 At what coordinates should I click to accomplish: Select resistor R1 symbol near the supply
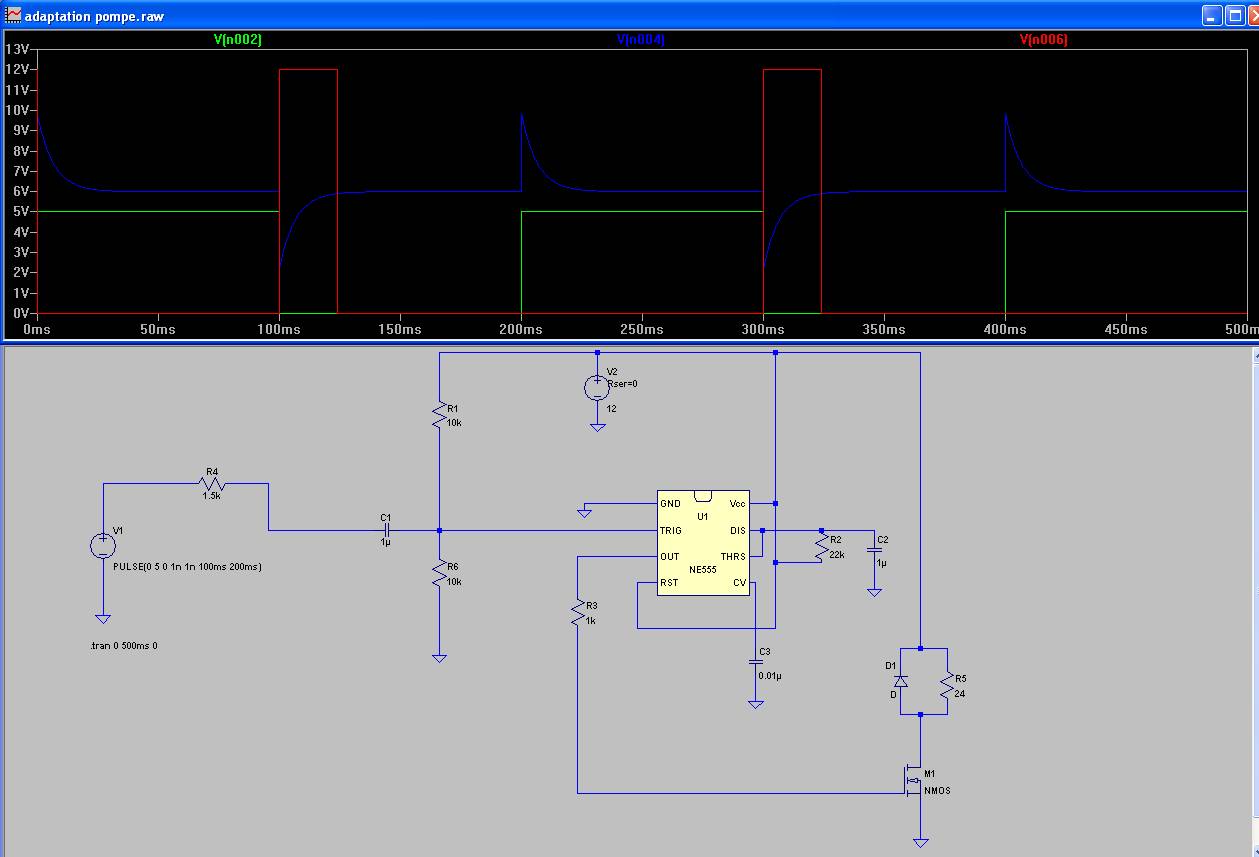point(438,414)
